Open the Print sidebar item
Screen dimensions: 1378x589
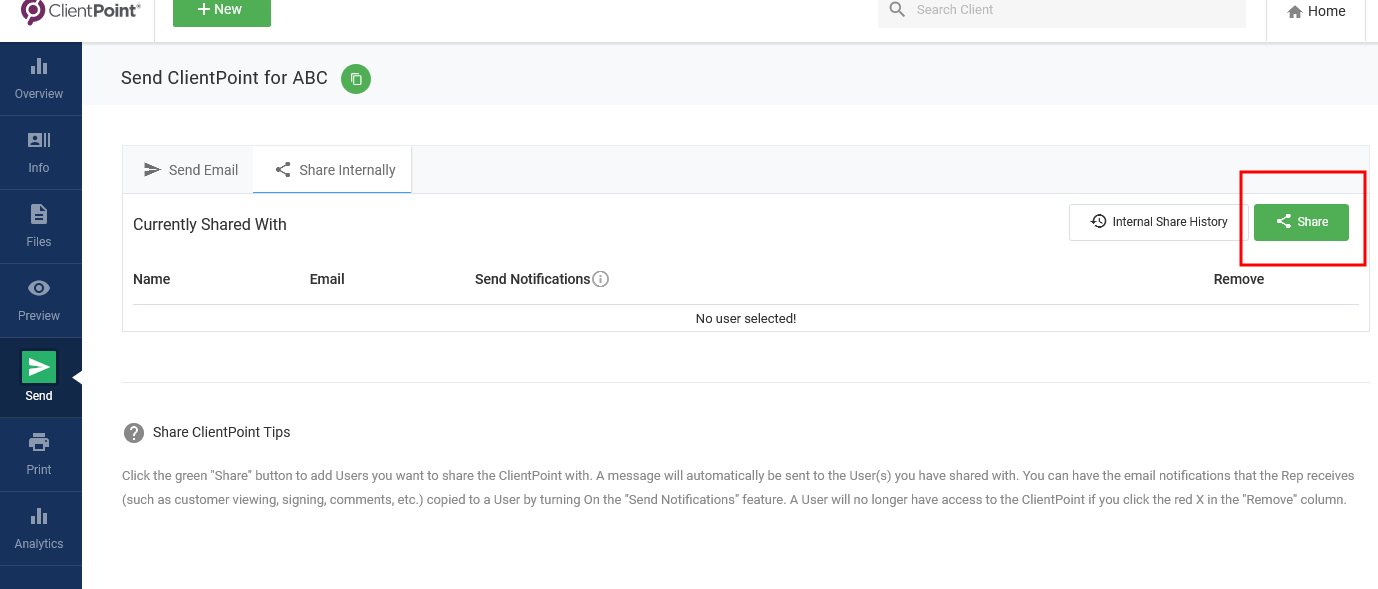coord(39,455)
